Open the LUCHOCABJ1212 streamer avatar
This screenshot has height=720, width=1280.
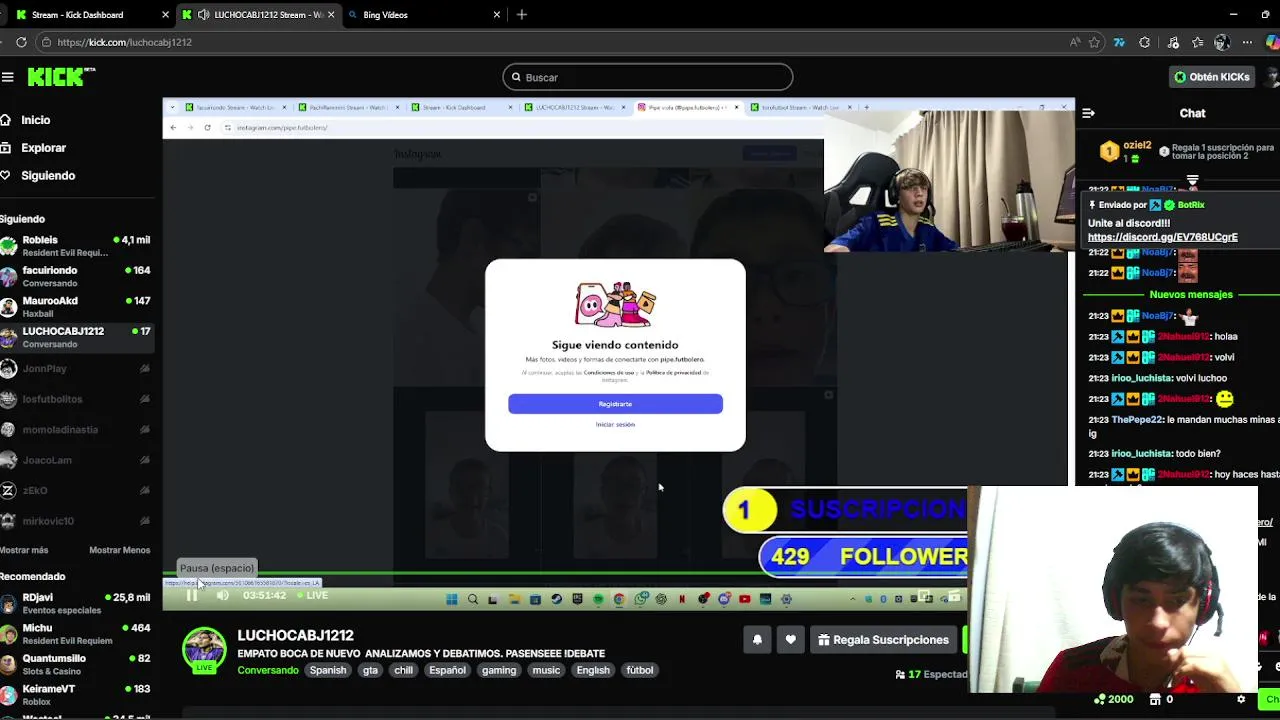(x=204, y=650)
